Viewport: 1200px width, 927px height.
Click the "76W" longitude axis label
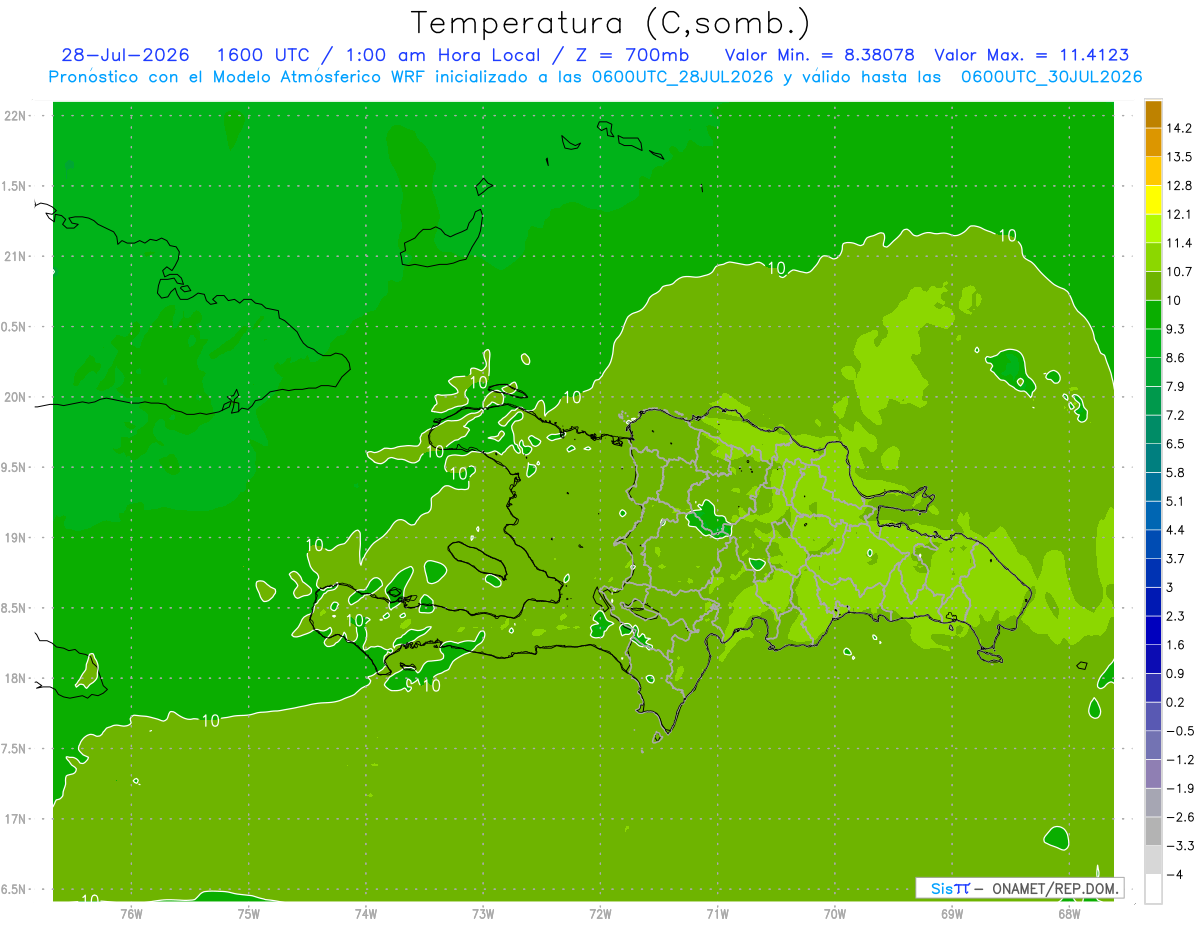[131, 913]
